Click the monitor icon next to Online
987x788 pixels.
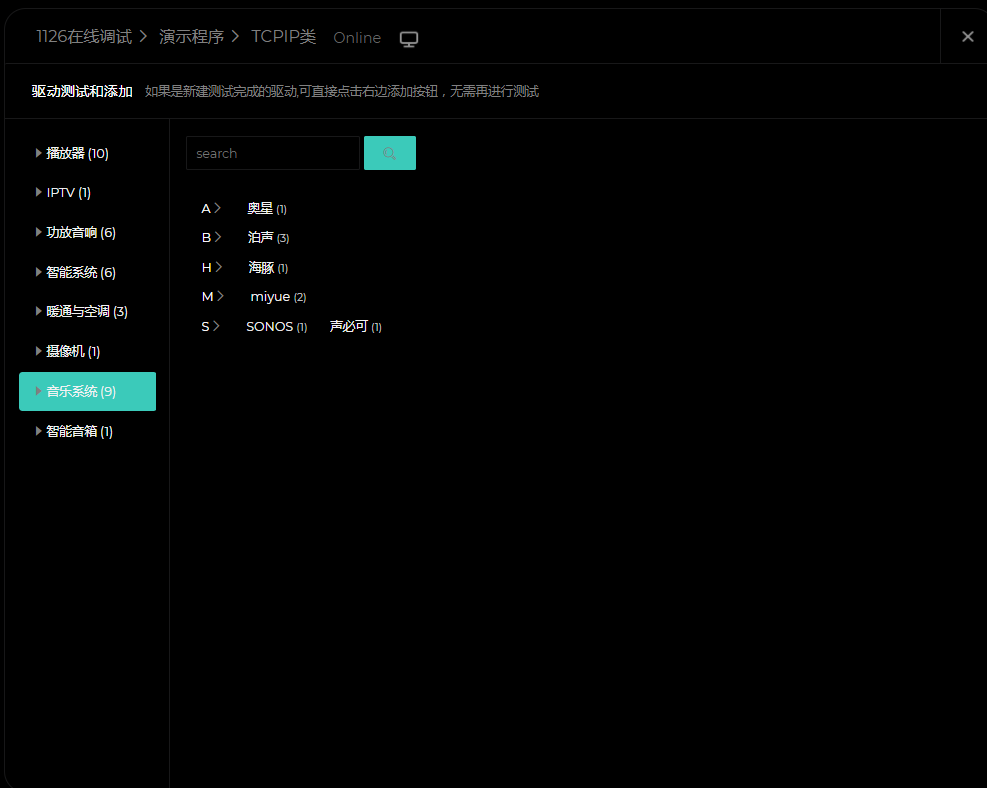409,38
